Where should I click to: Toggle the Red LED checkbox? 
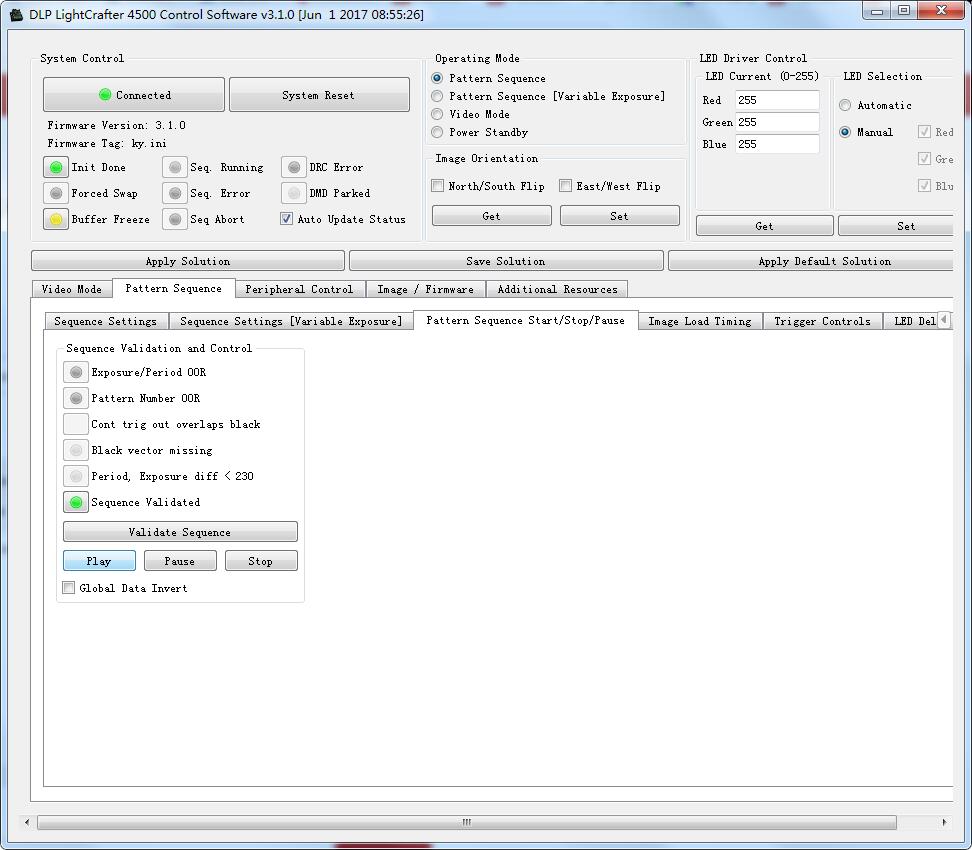coord(924,132)
